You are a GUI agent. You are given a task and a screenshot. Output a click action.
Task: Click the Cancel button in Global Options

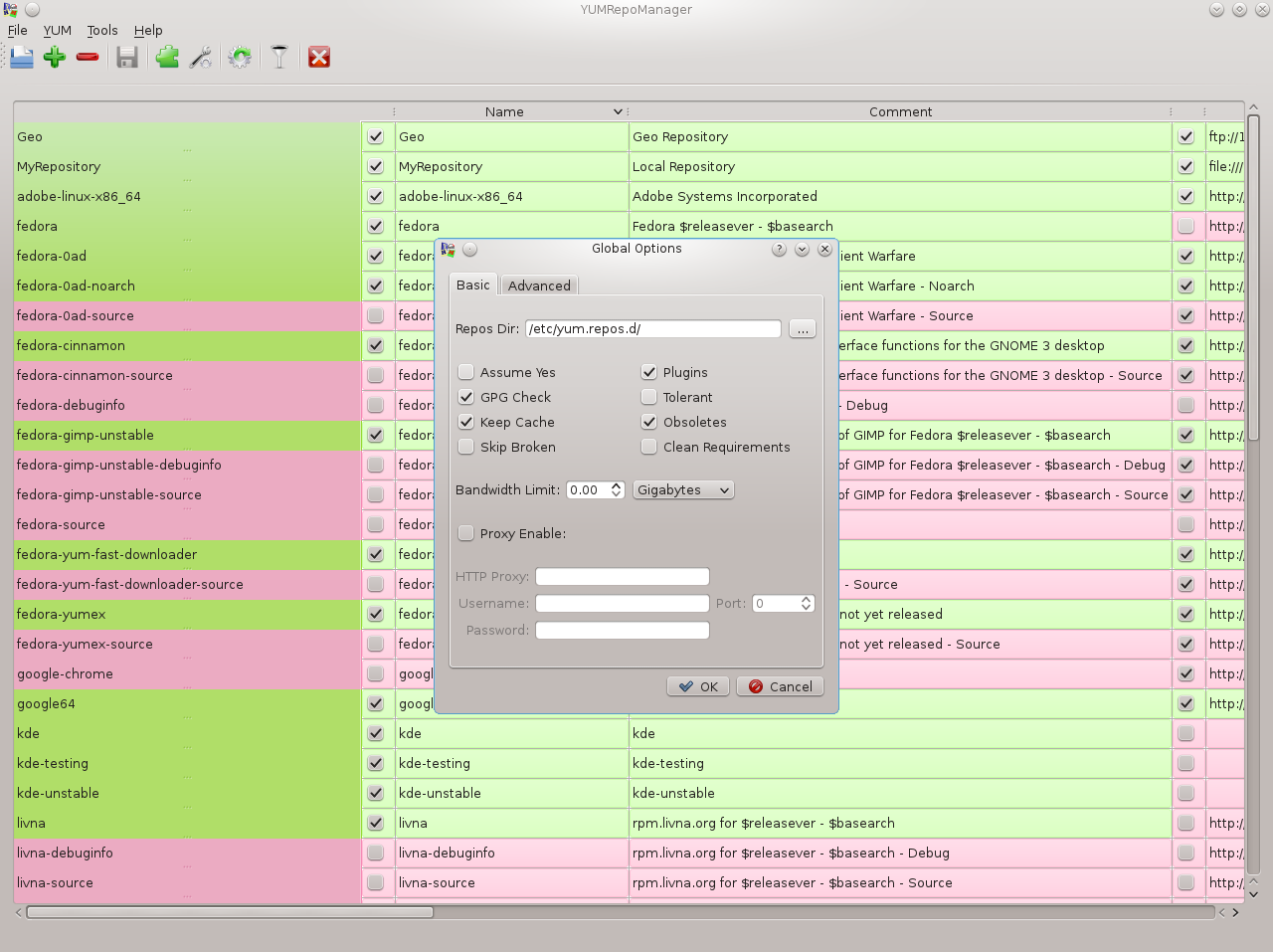(780, 686)
